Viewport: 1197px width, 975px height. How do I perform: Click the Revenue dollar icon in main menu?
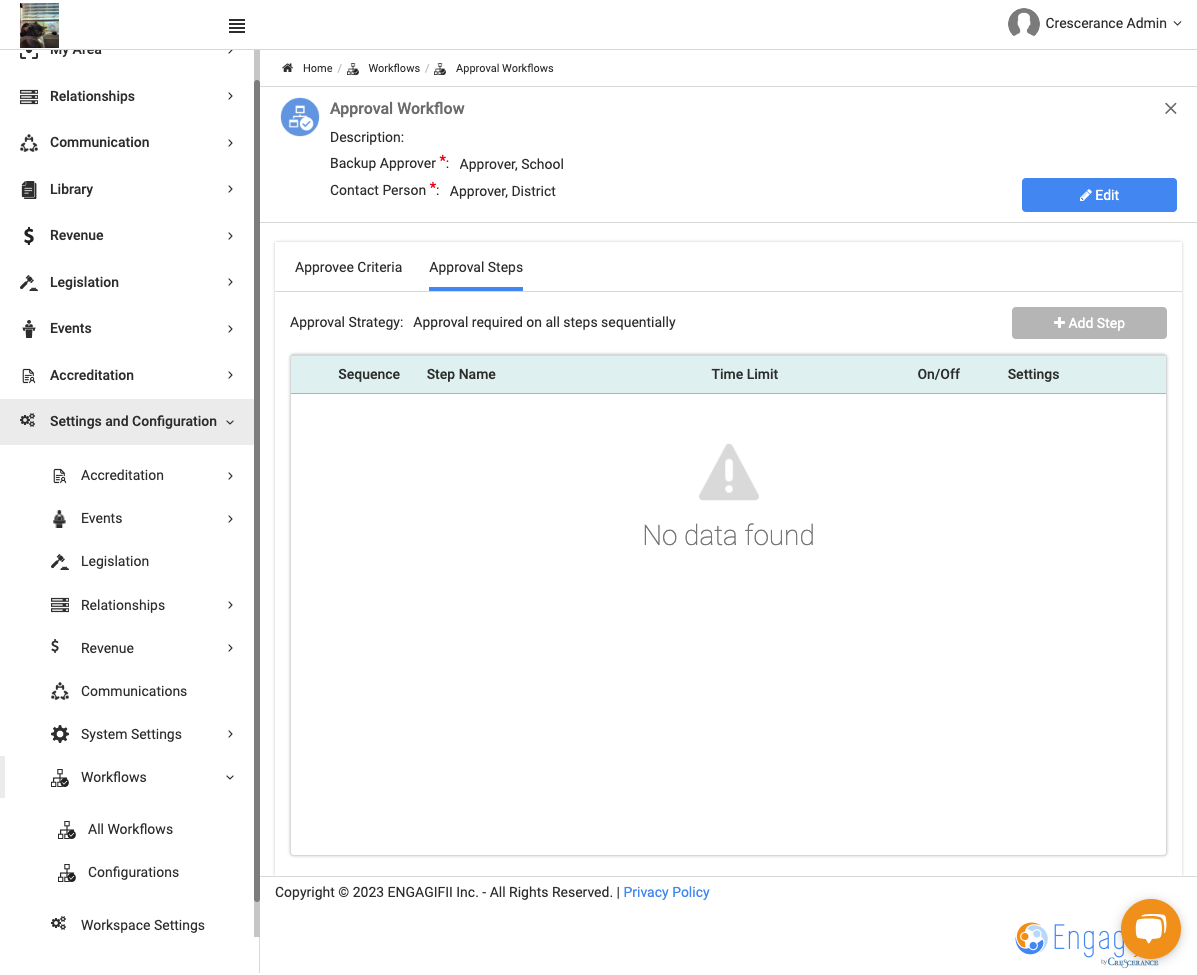tap(29, 236)
